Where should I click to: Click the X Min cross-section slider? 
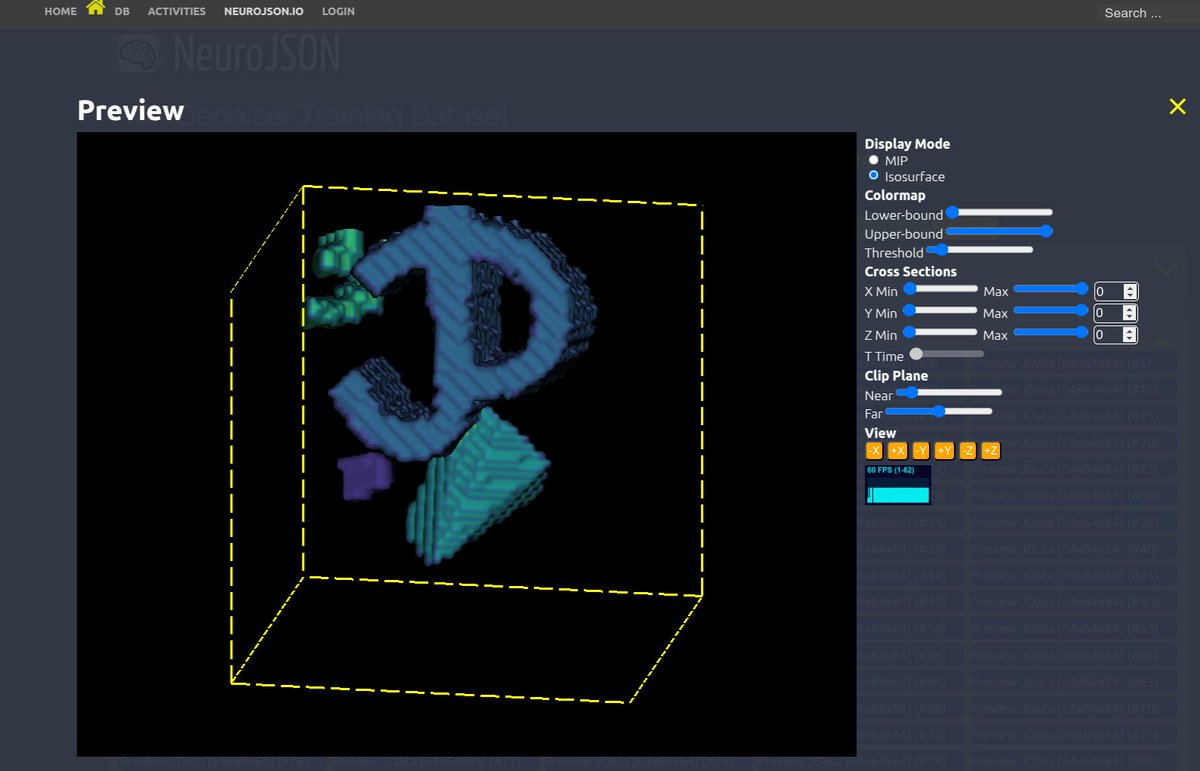pyautogui.click(x=940, y=289)
